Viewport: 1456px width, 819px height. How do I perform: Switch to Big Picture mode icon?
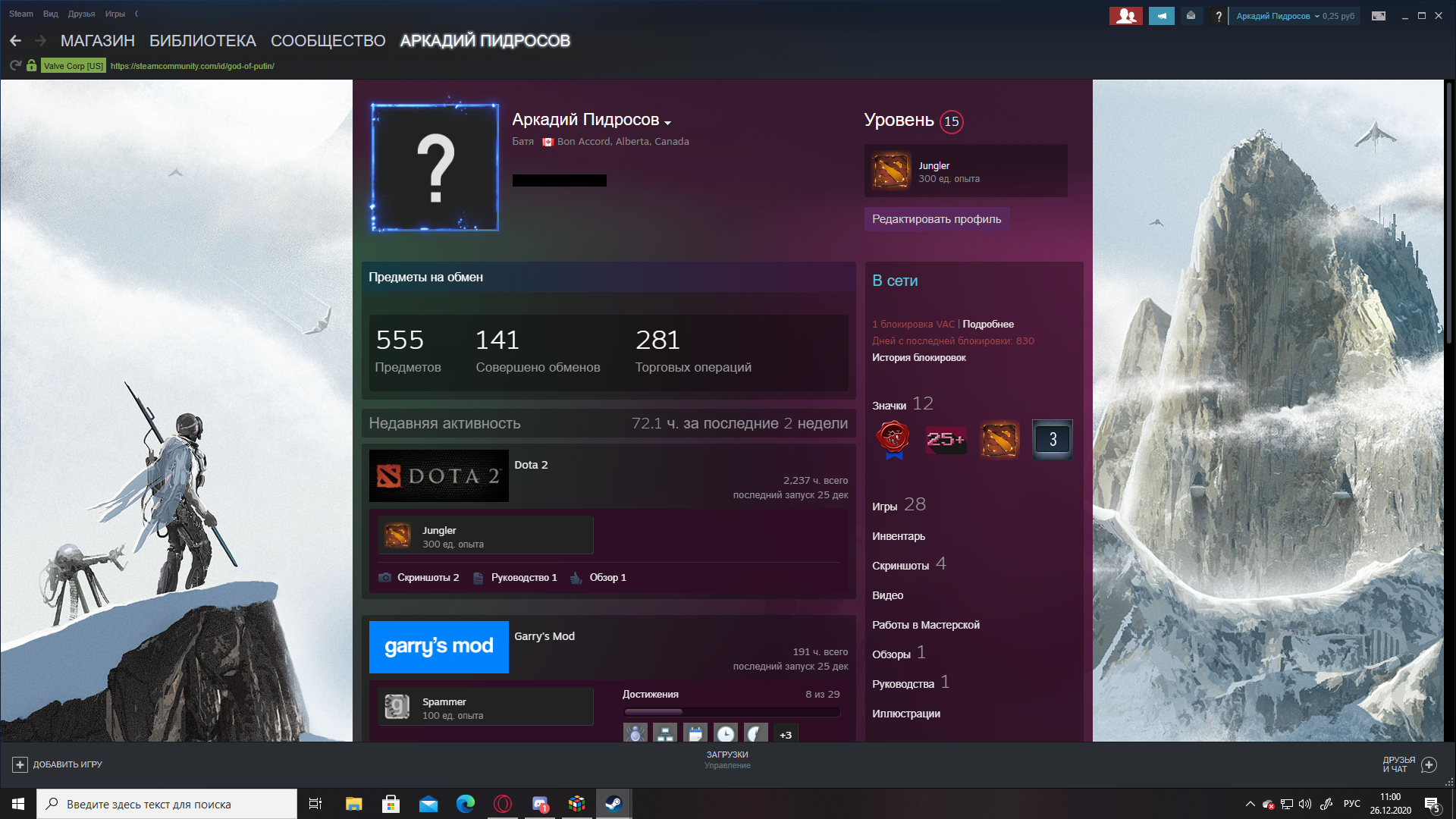click(1379, 16)
